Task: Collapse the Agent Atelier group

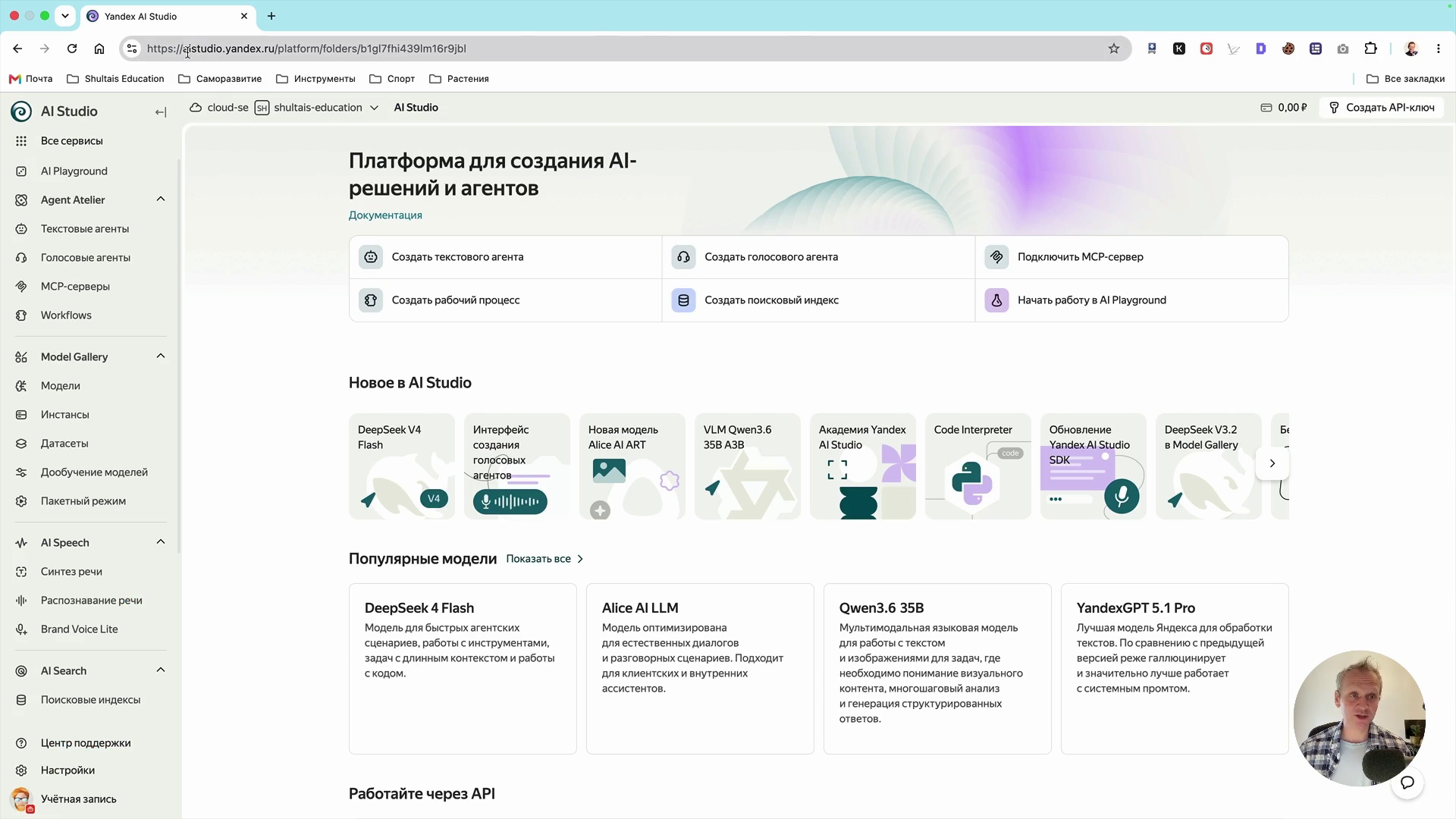Action: (161, 199)
